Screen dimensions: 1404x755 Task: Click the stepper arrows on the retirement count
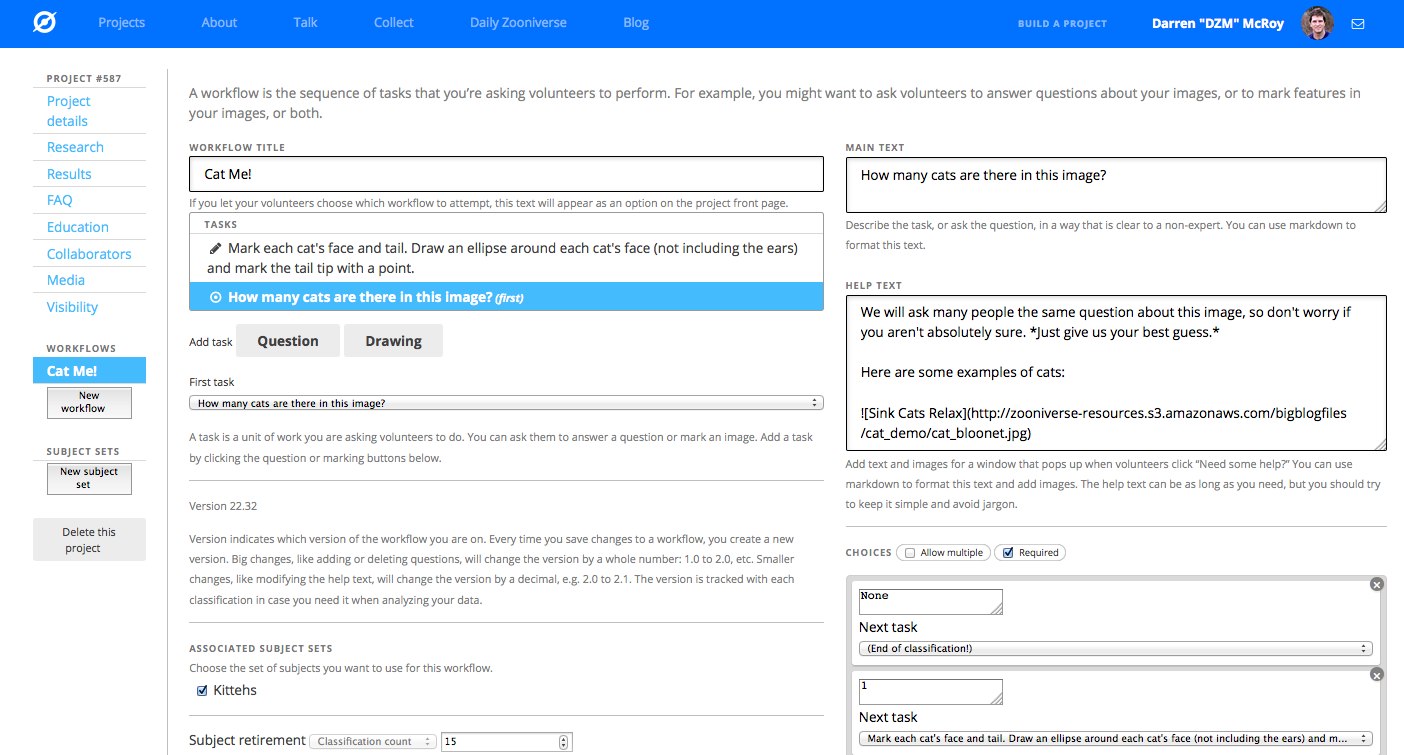tap(564, 742)
